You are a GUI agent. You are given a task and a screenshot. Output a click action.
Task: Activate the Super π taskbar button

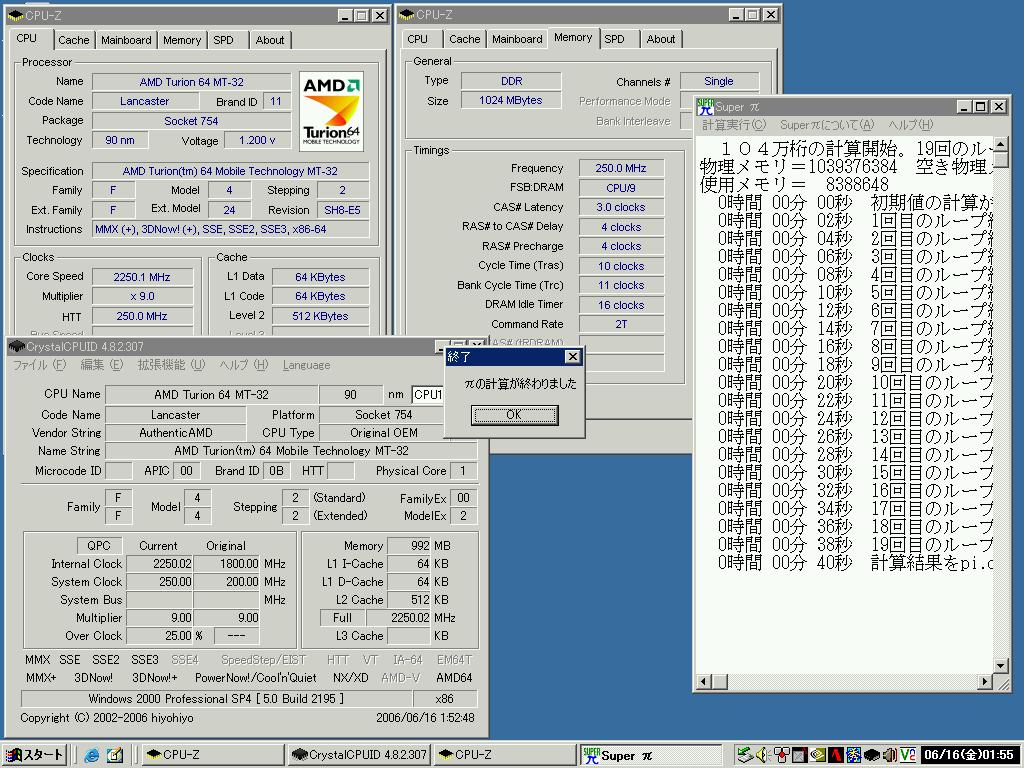click(650, 755)
